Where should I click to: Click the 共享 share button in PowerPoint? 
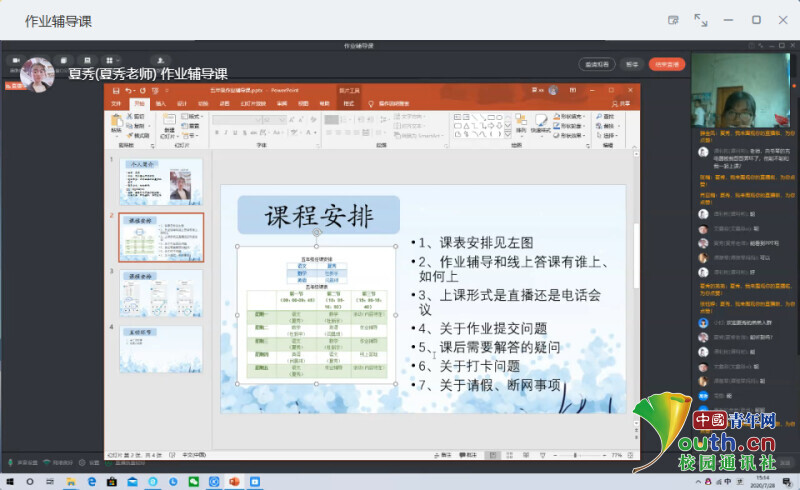624,103
